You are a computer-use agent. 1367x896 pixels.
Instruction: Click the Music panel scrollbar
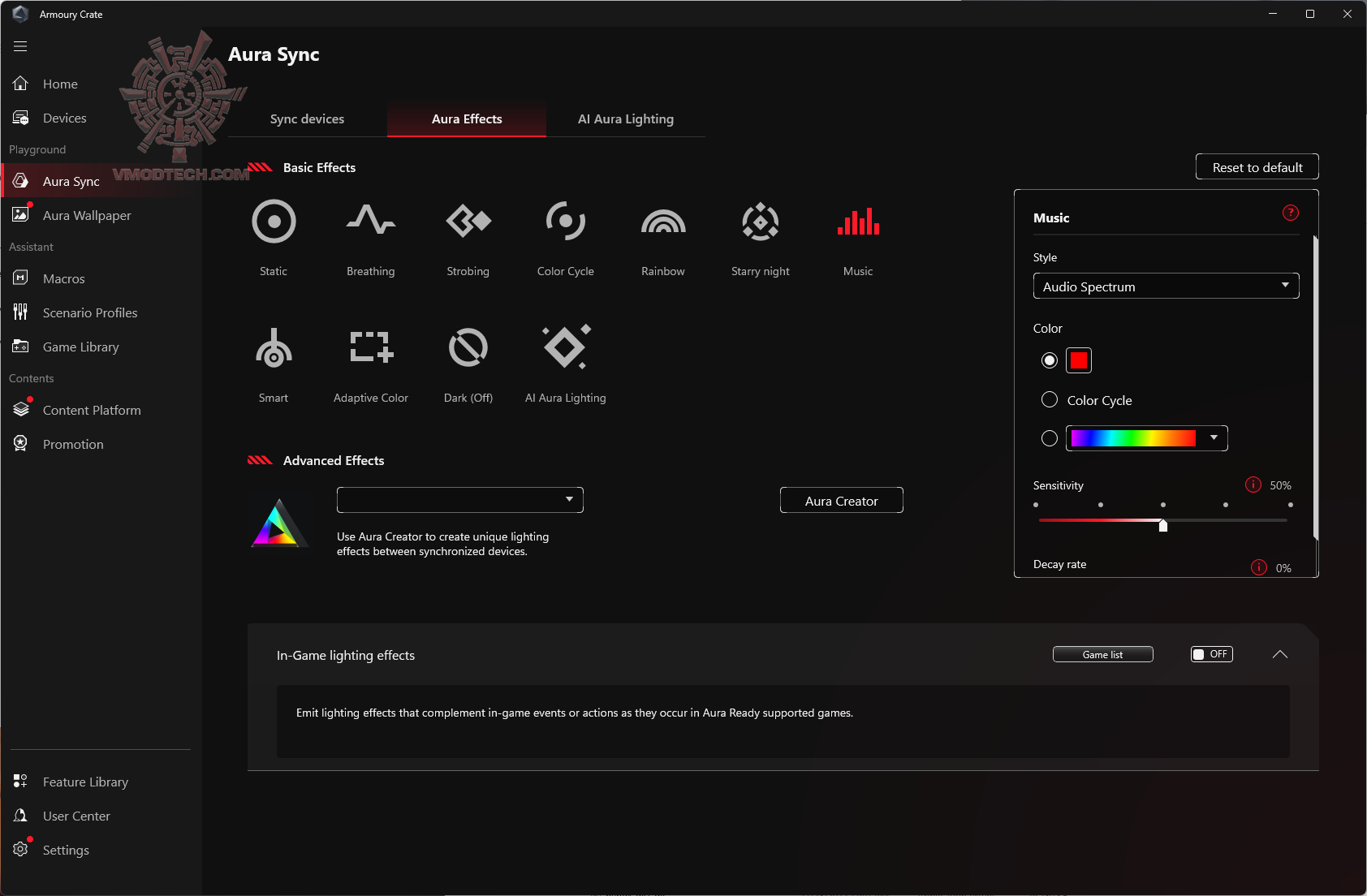1315,388
